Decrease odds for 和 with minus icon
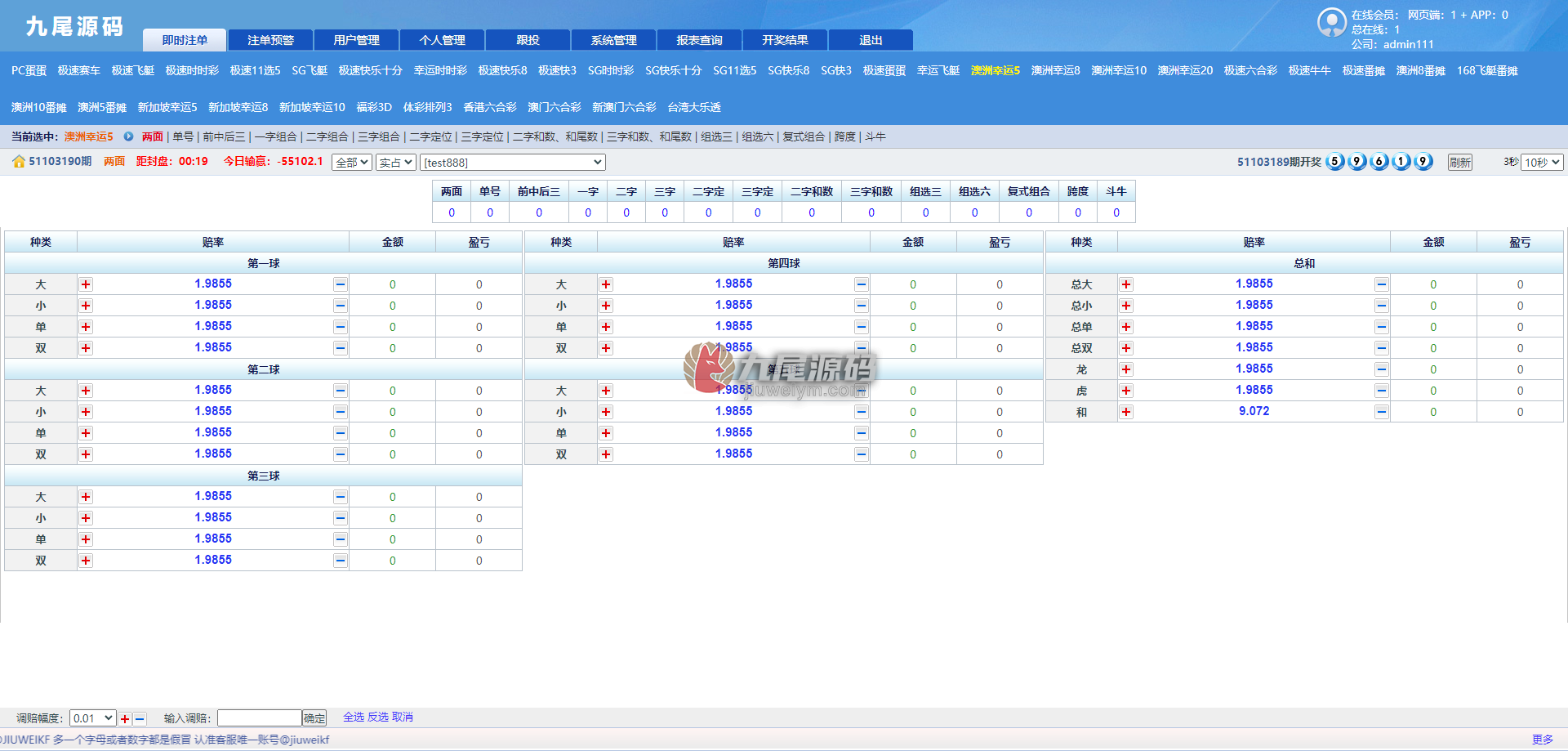Viewport: 1568px width, 751px height. (1382, 412)
